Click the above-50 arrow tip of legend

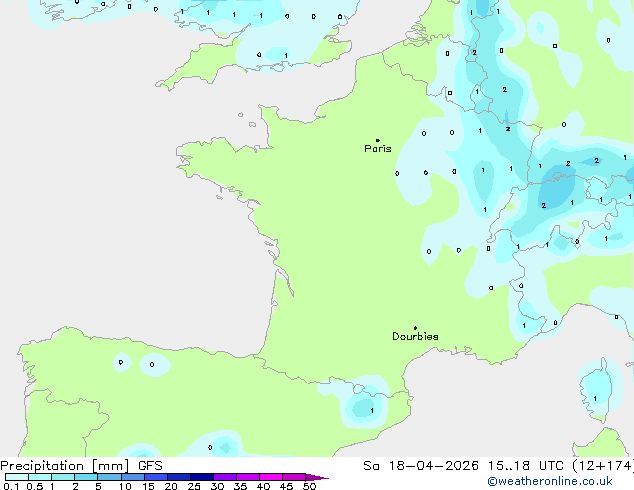coord(317,477)
